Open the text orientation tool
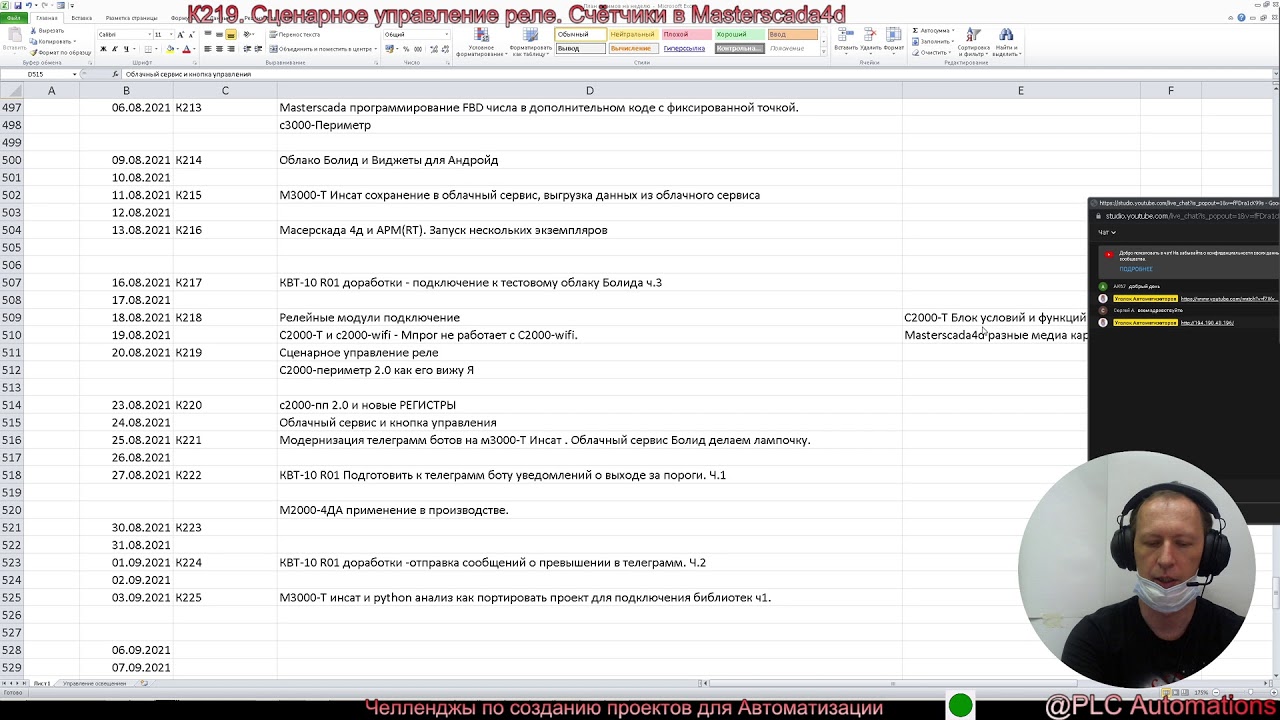The height and width of the screenshot is (720, 1280). click(x=249, y=34)
